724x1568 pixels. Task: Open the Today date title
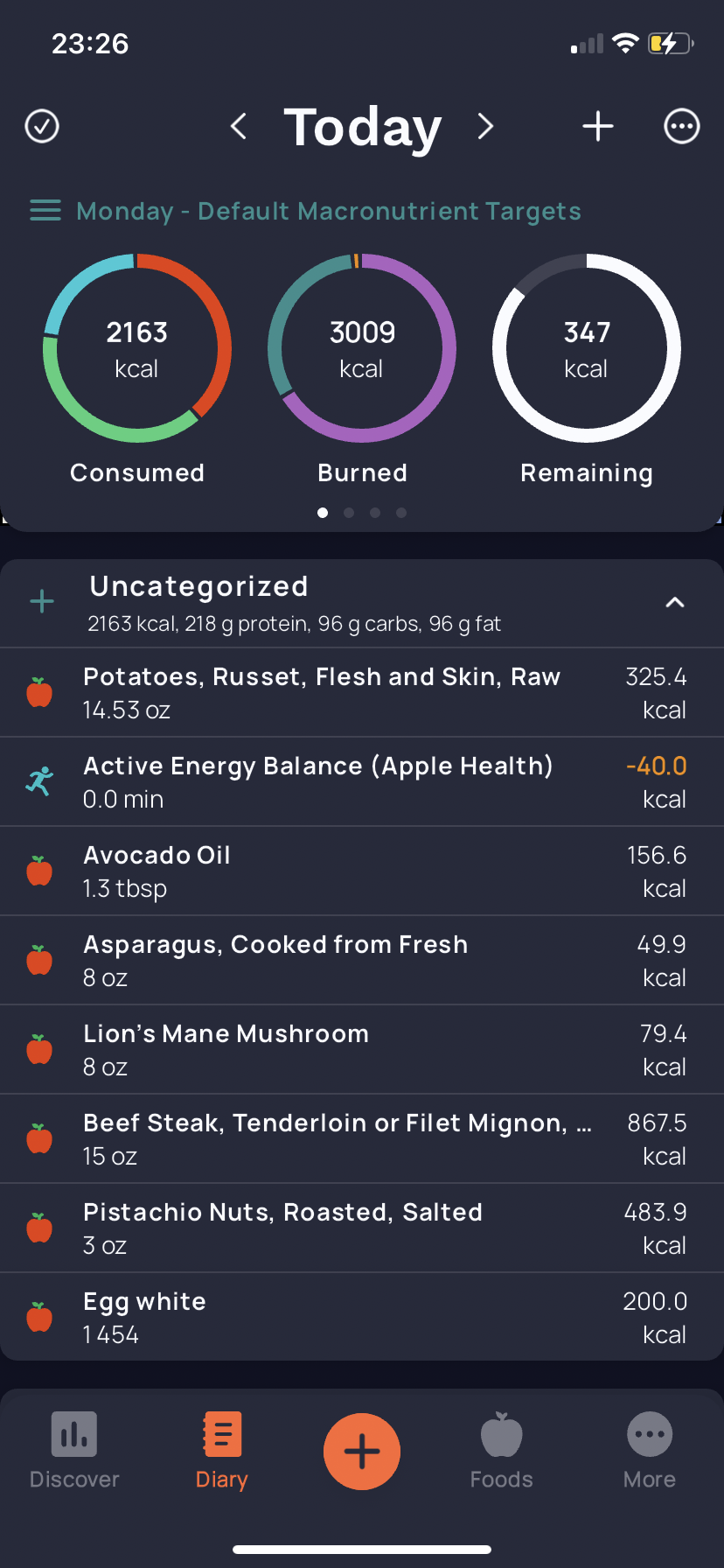362,127
